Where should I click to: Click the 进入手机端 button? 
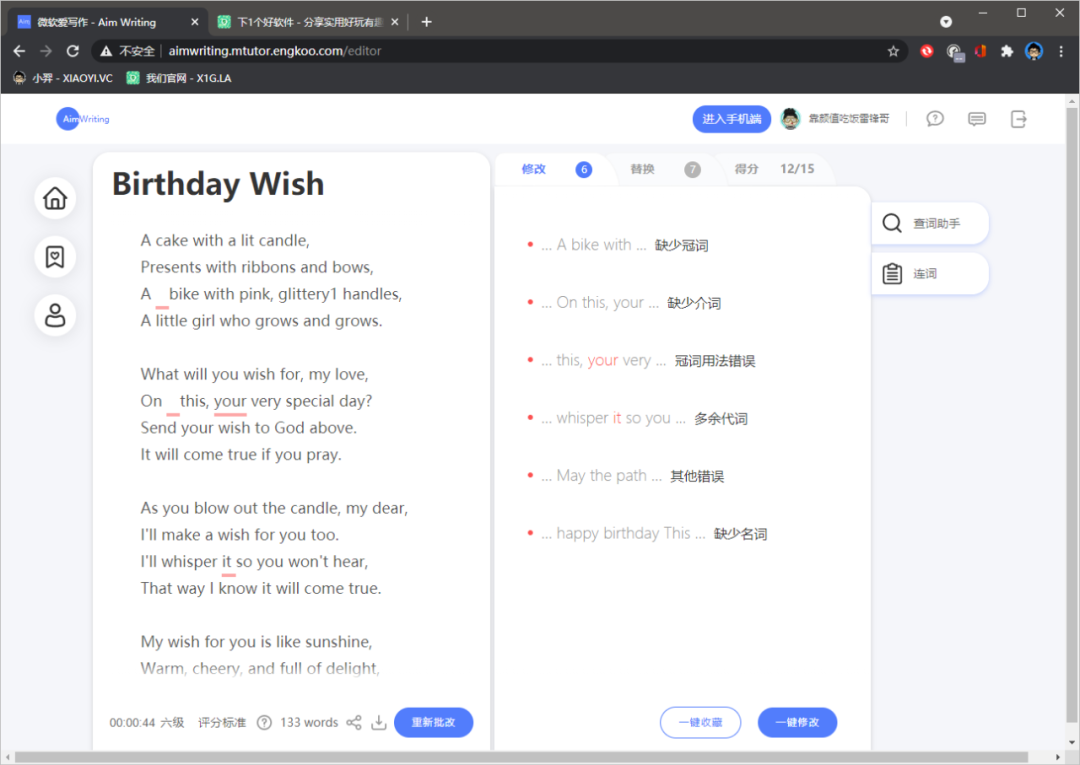[x=731, y=118]
